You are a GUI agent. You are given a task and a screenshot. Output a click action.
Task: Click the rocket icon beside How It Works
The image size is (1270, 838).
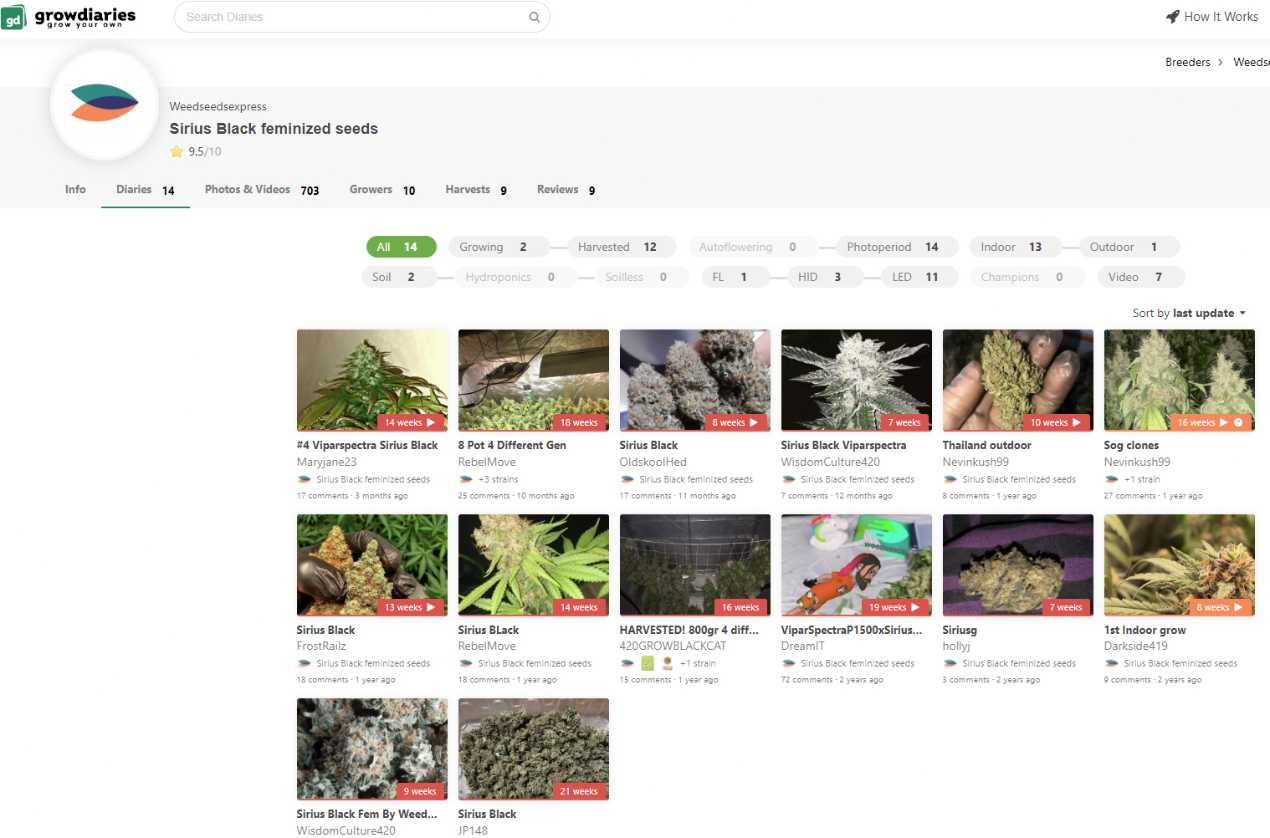tap(1172, 17)
